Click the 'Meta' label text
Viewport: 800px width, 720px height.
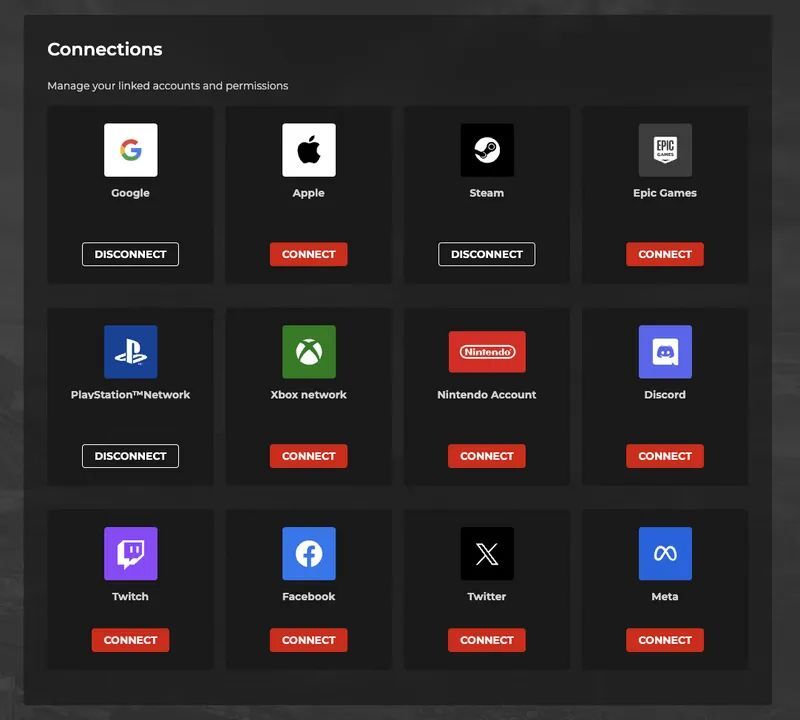point(665,597)
